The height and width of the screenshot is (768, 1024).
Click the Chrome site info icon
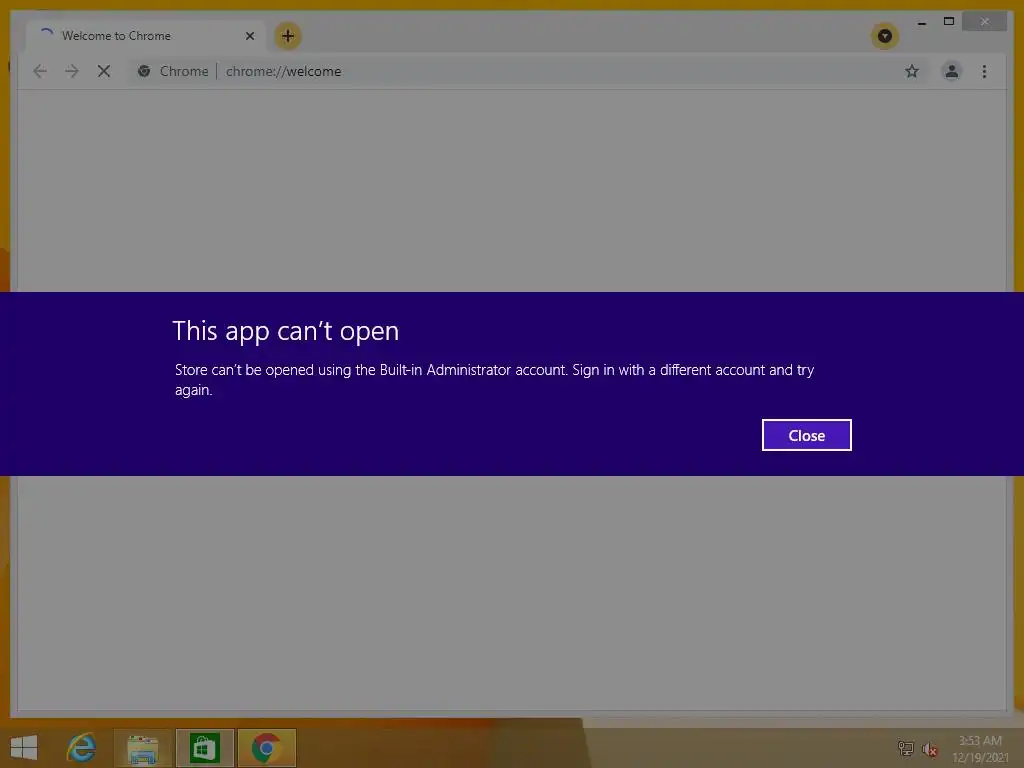pos(144,71)
